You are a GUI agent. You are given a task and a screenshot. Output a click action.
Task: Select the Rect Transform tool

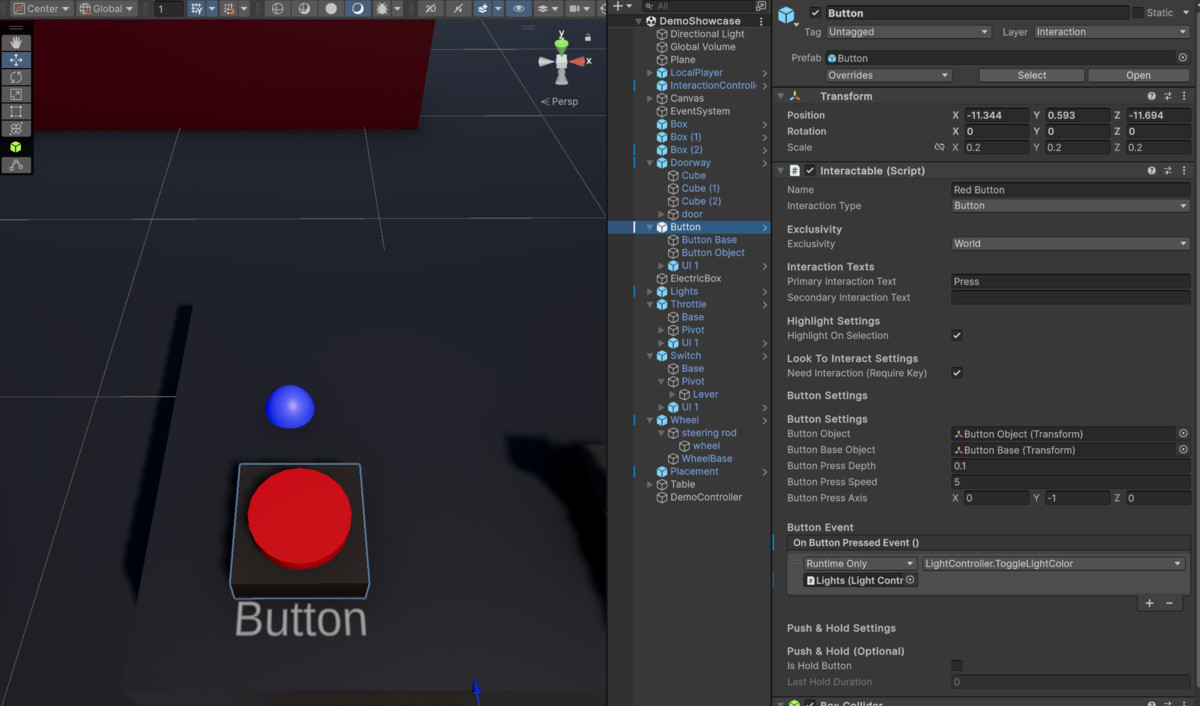pos(16,110)
